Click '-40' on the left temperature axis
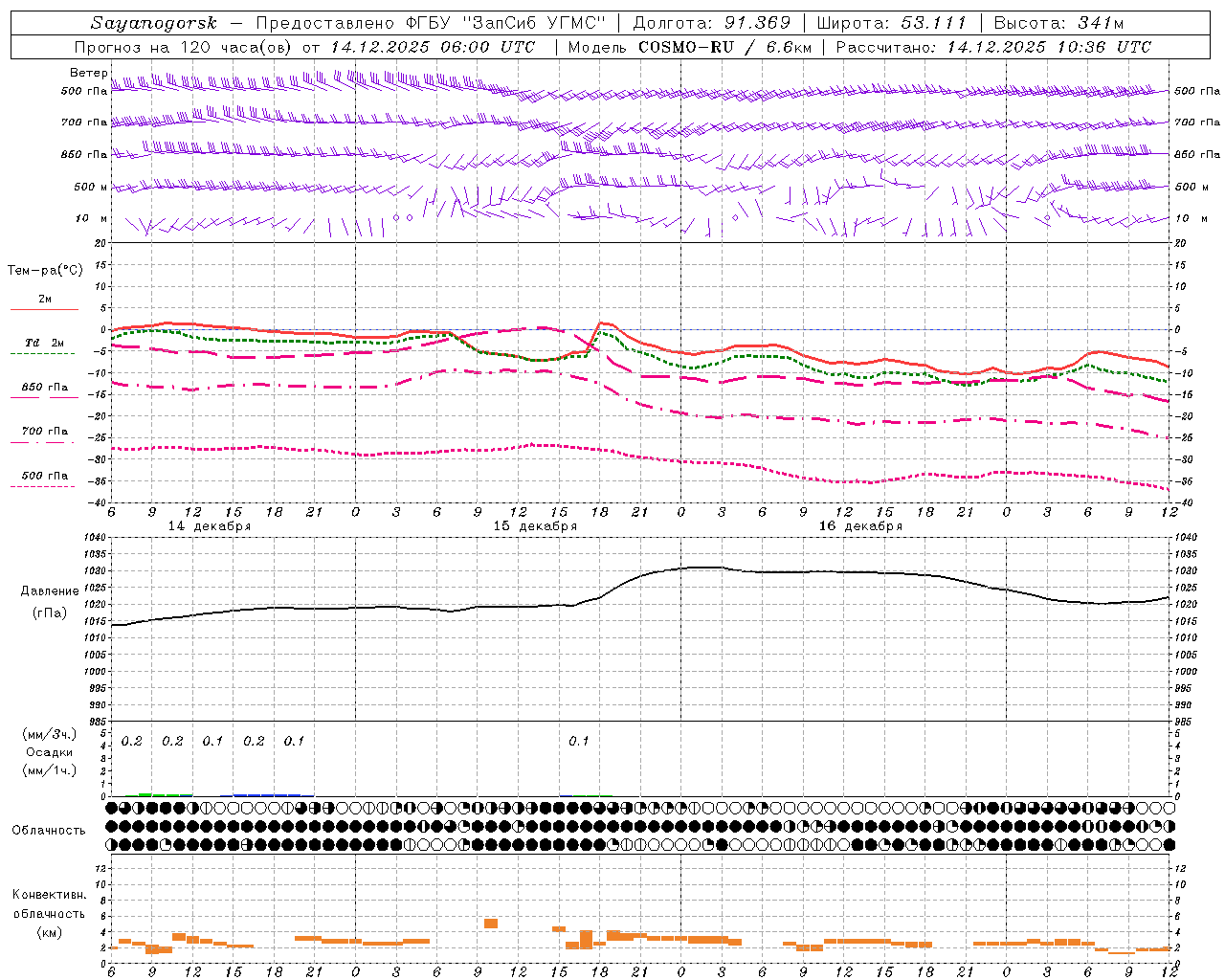This screenshot has width=1225, height=980. (96, 502)
